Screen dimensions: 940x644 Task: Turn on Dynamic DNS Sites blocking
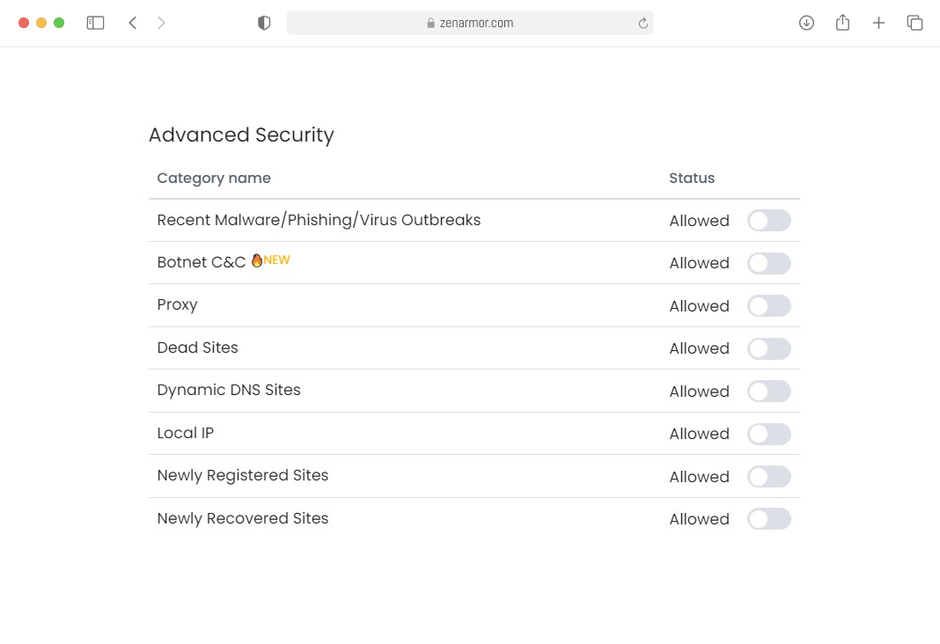click(769, 391)
